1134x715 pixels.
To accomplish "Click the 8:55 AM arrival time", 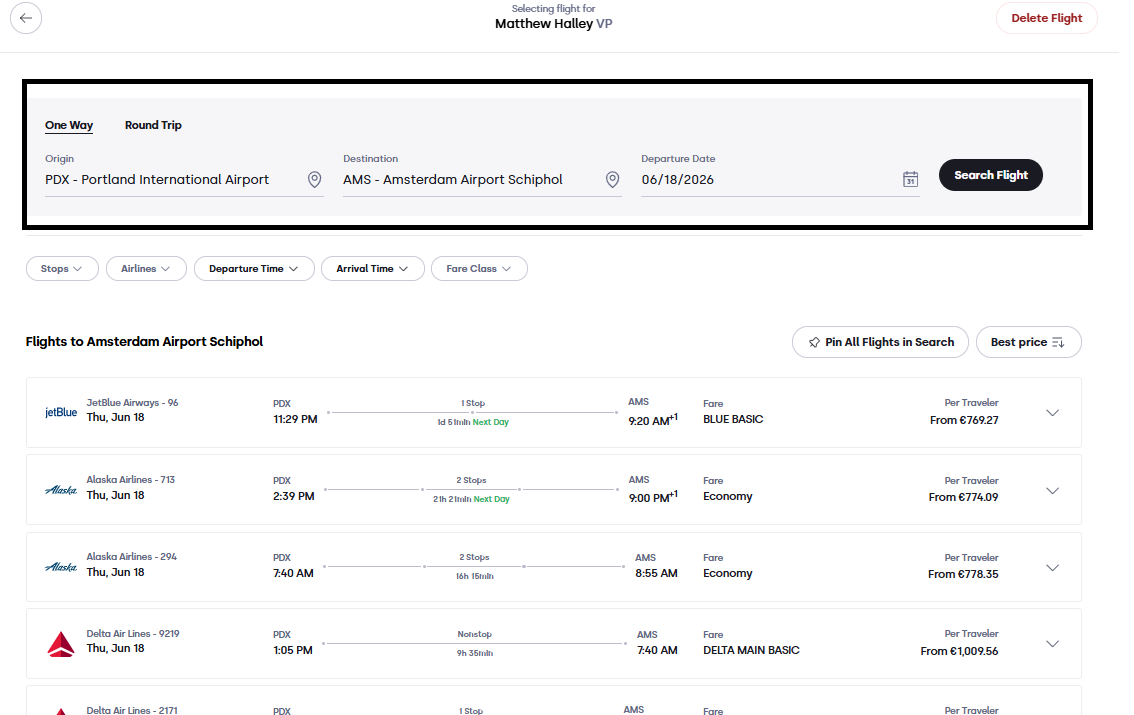I will pos(657,573).
